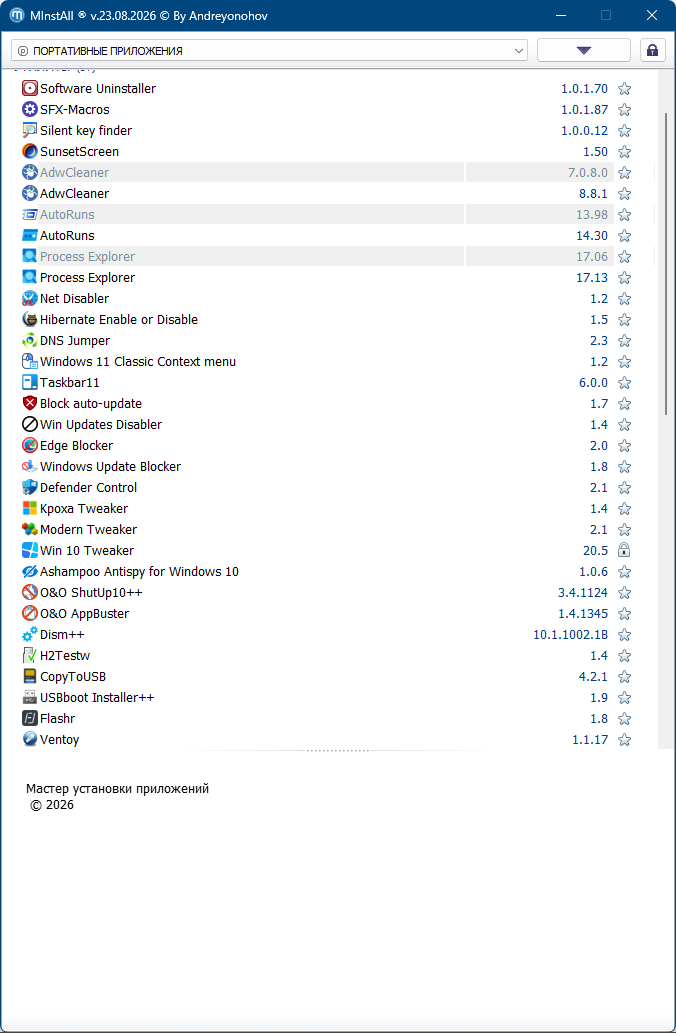Click the Windows Update Blocker icon
Viewport: 676px width, 1033px height.
coord(30,466)
